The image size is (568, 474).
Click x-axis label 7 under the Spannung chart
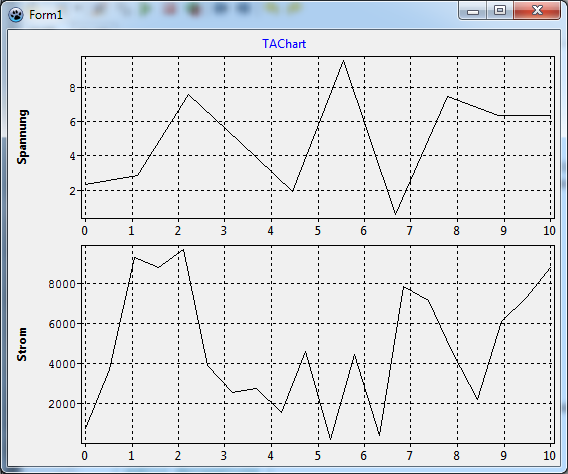click(x=409, y=231)
